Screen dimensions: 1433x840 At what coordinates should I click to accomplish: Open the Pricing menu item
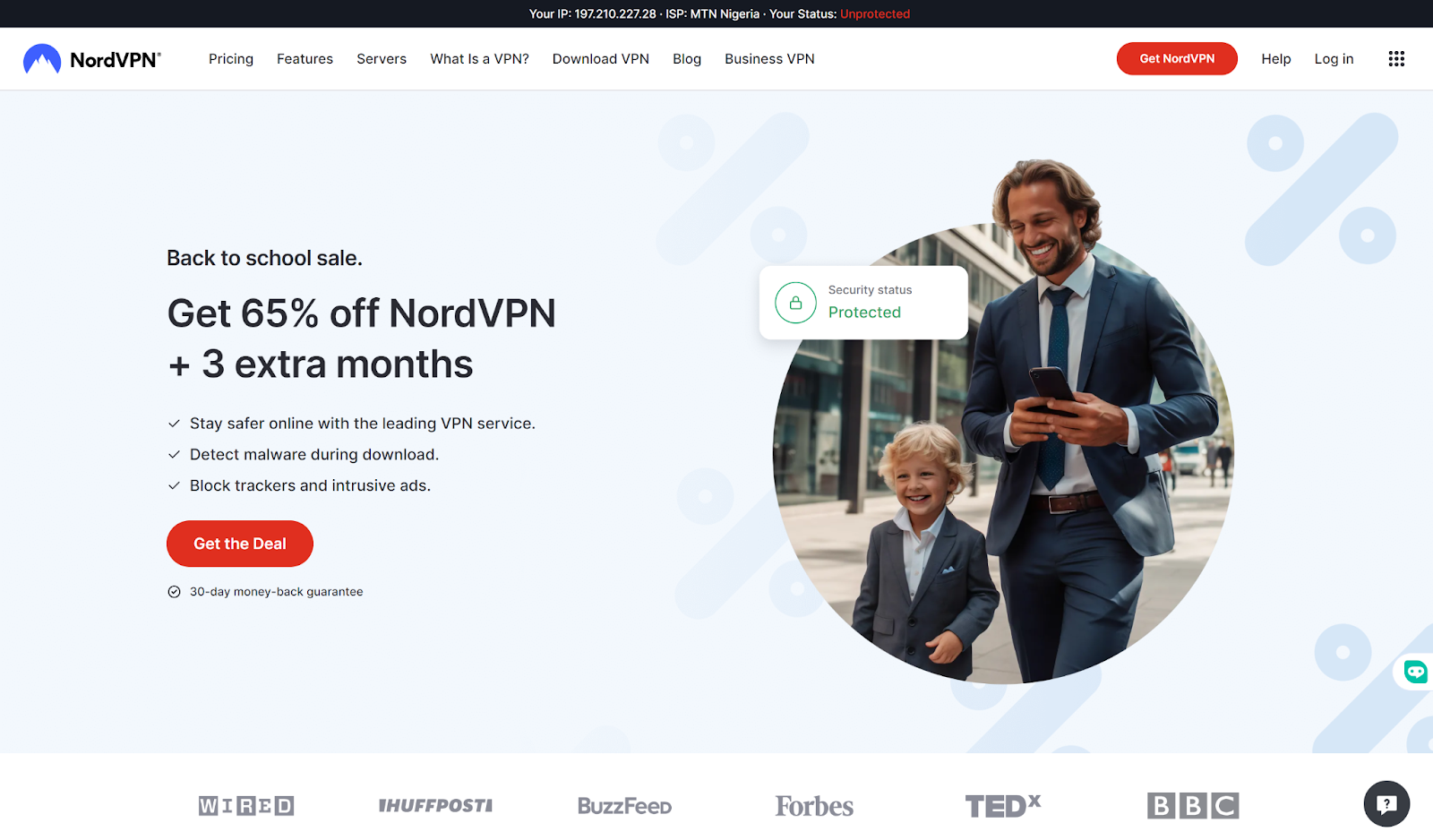pos(231,59)
